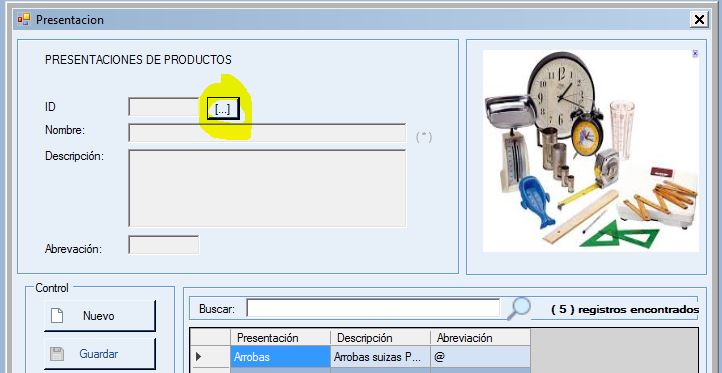This screenshot has width=722, height=373.
Task: Click the Guardar button
Action: 100,354
